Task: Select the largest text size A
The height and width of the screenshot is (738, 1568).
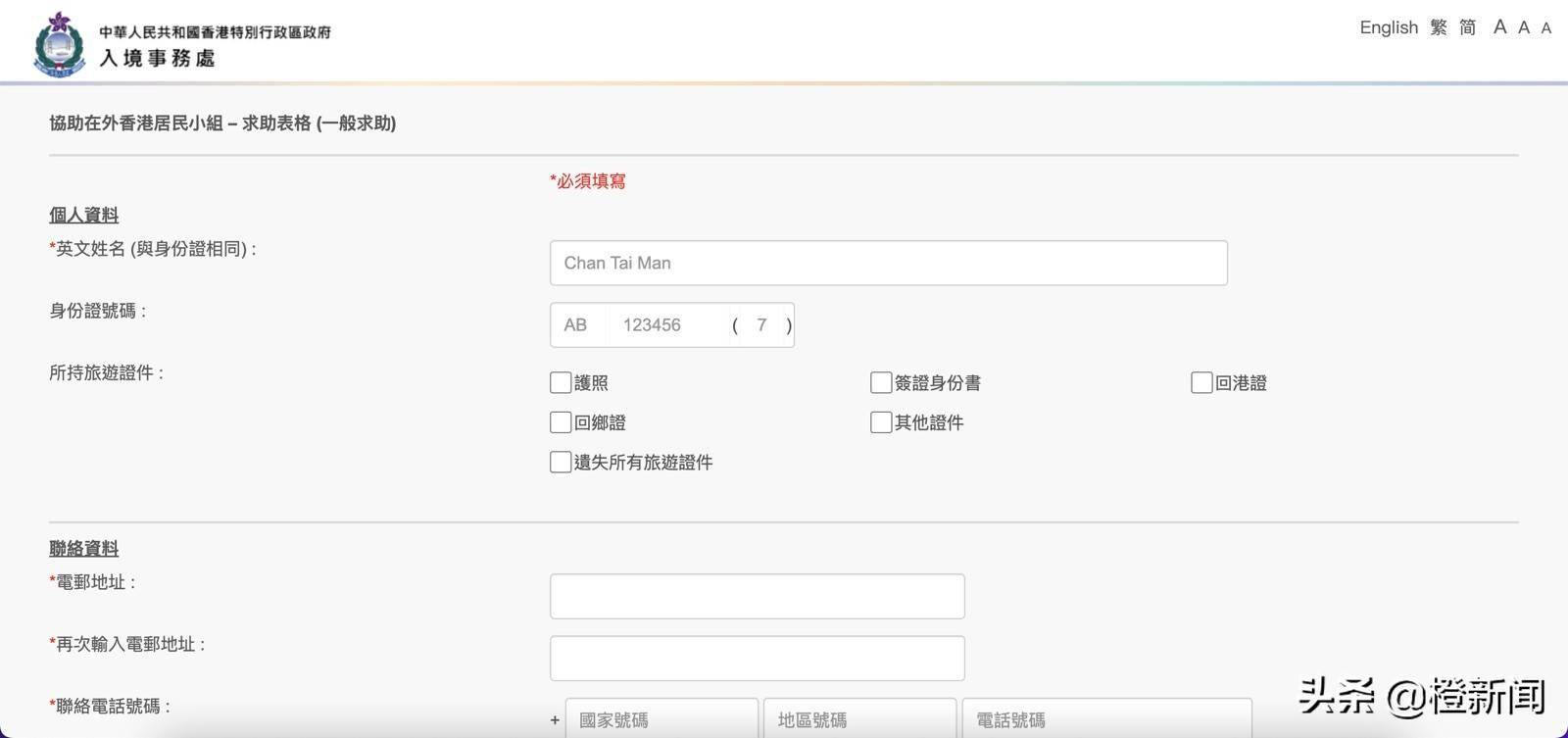Action: 1499,27
